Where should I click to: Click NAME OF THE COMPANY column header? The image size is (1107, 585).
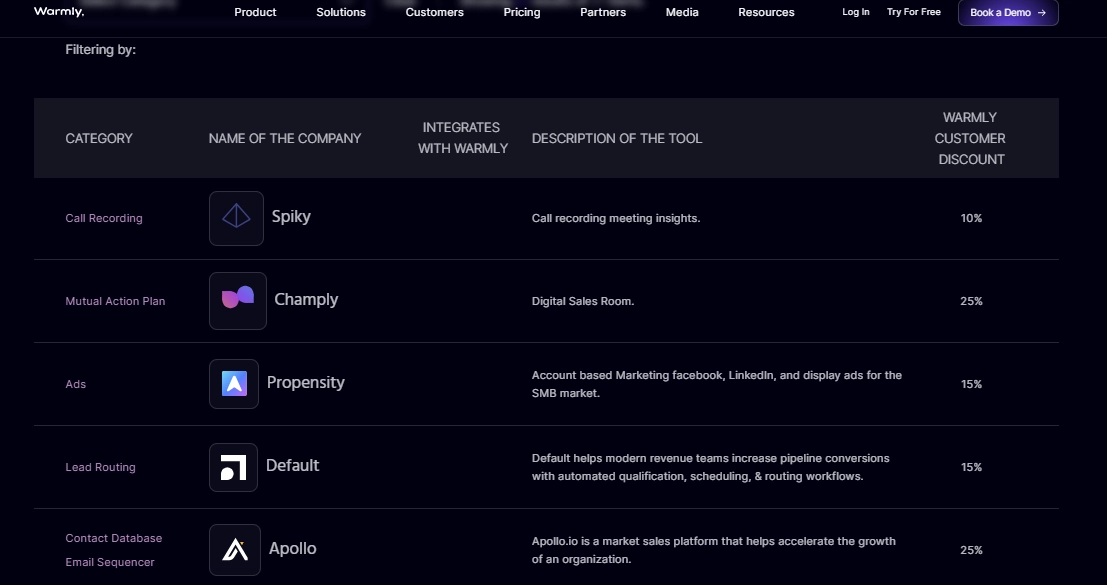point(285,138)
